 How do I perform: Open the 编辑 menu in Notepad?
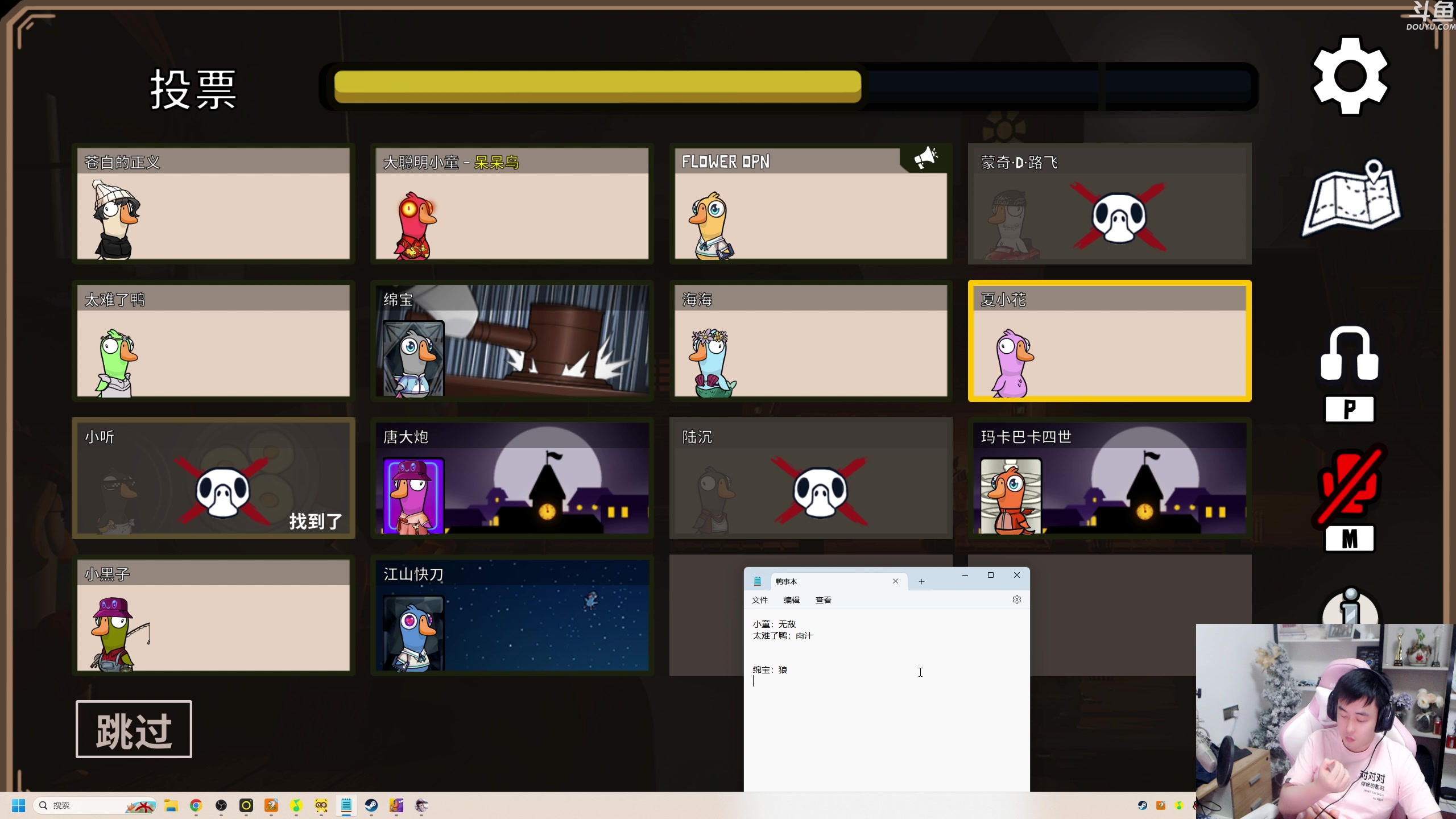[791, 600]
